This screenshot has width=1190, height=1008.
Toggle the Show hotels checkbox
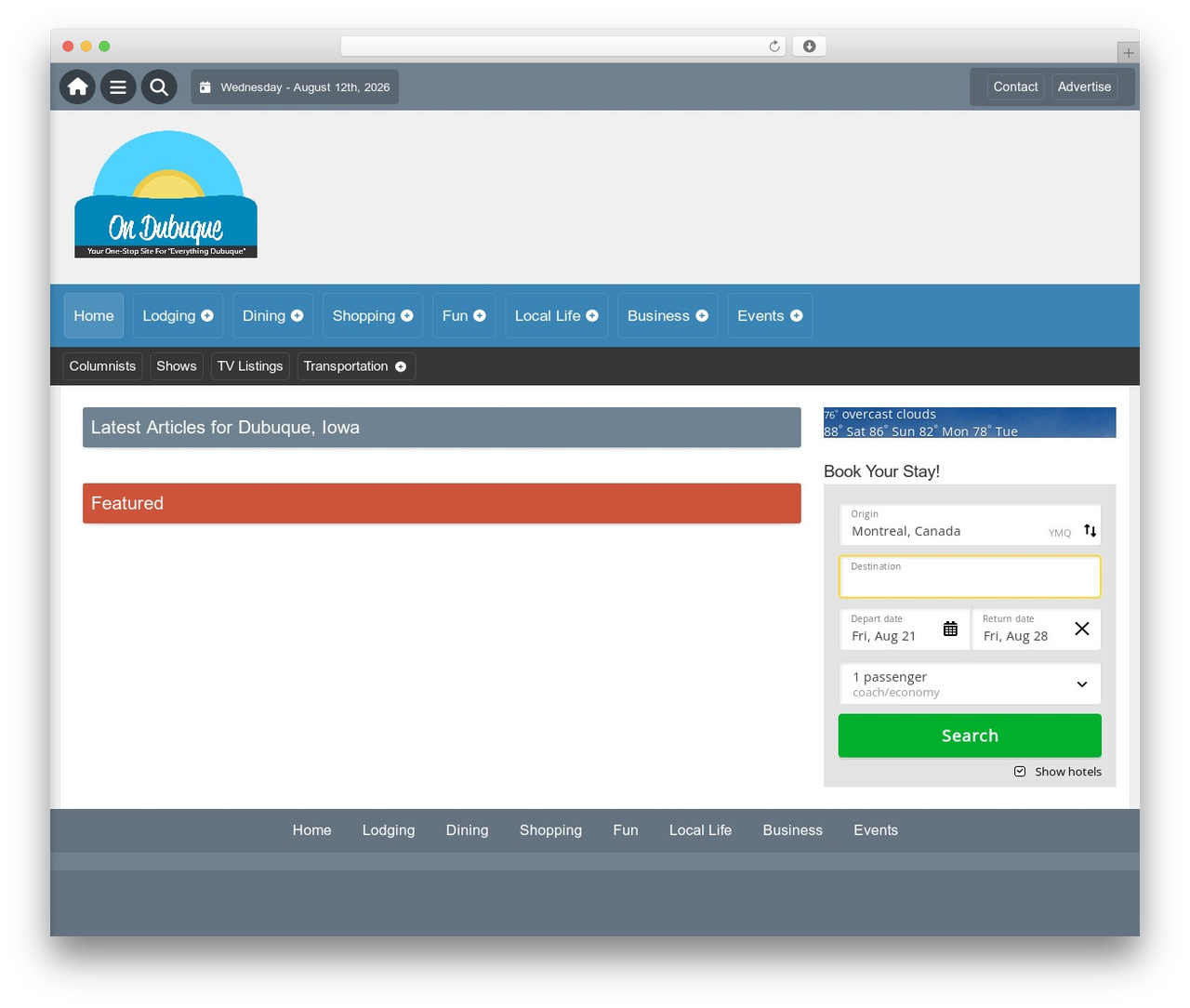coord(1020,772)
